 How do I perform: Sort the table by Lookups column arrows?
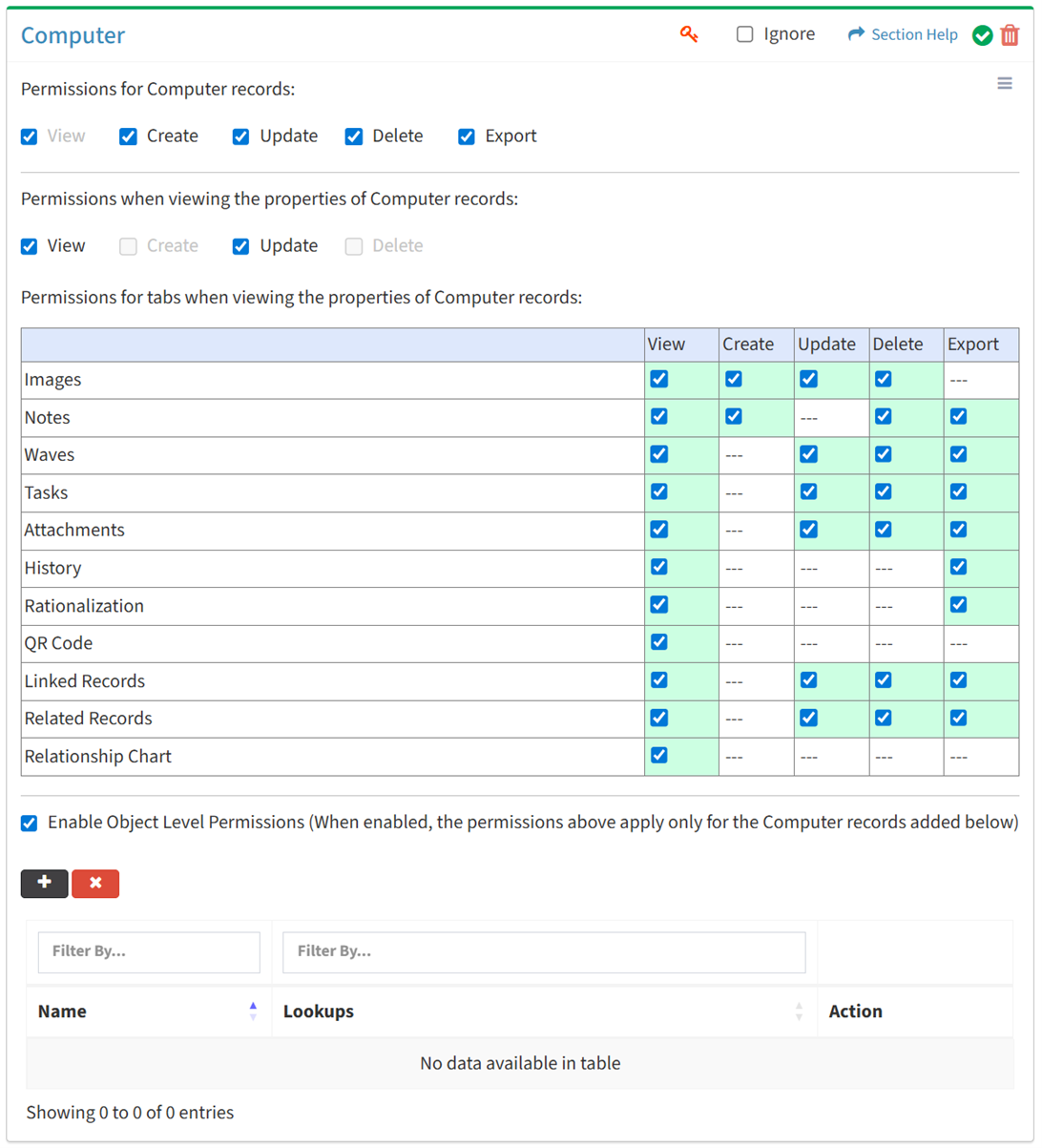tap(799, 1011)
